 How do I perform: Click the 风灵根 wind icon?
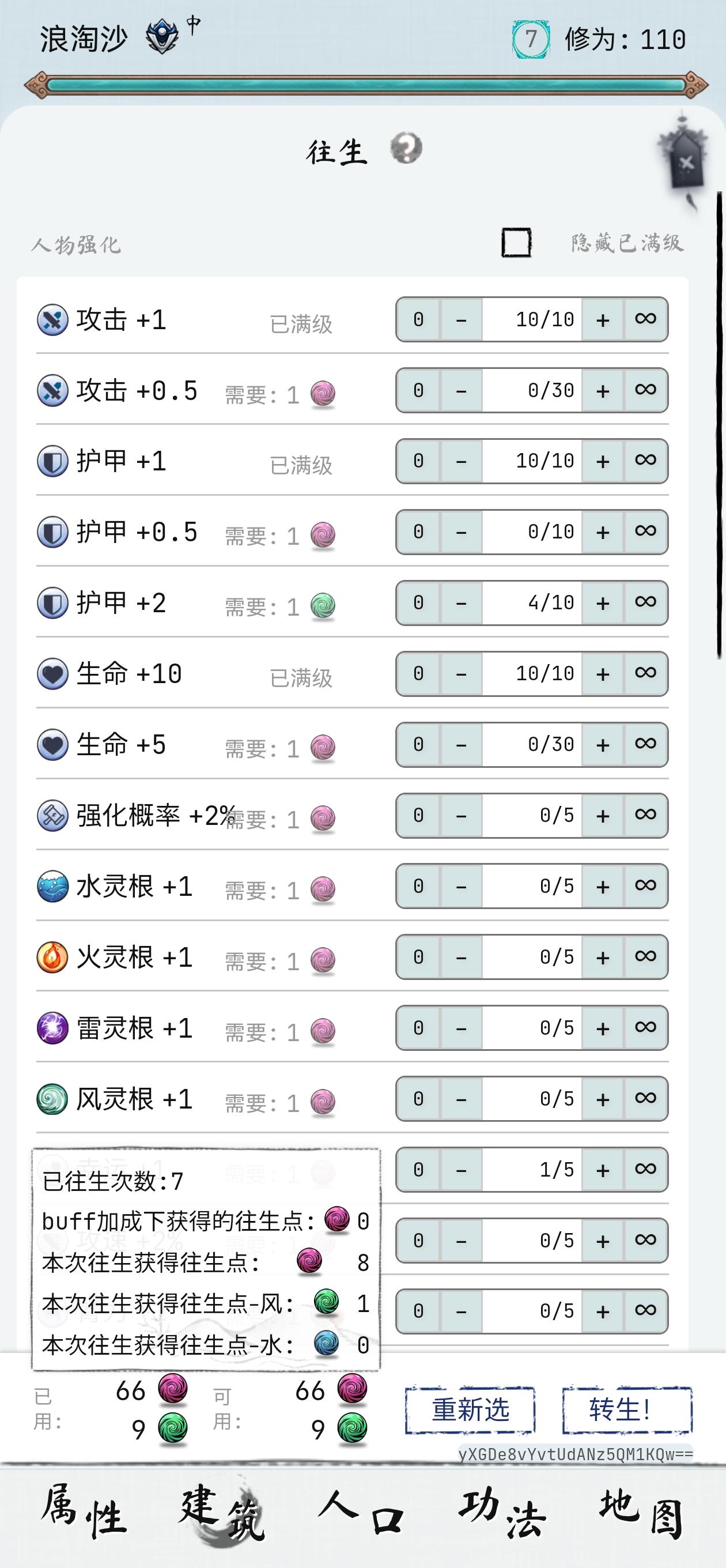52,1099
